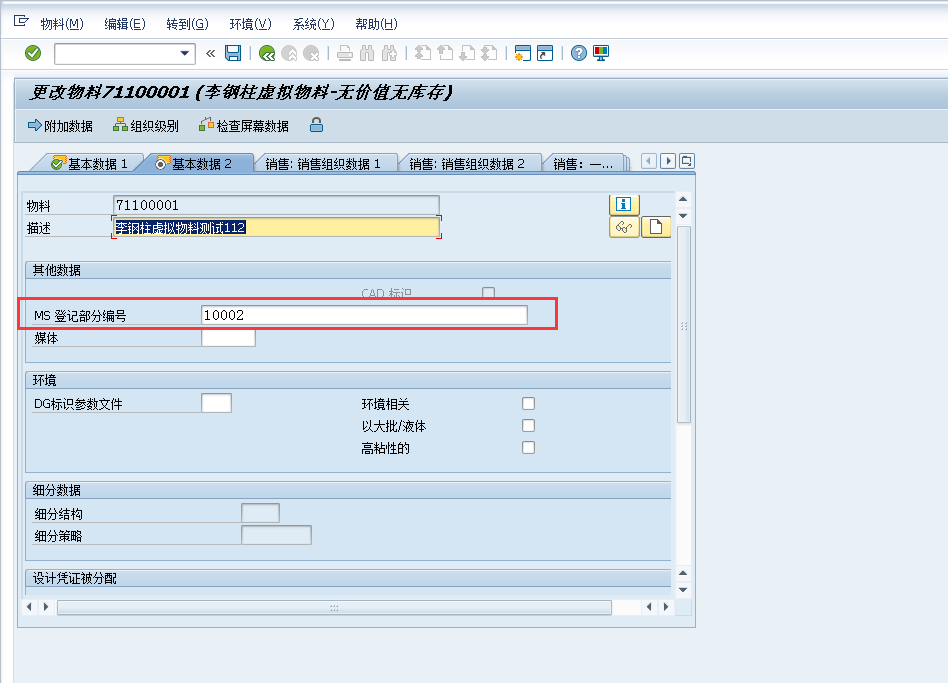This screenshot has width=948, height=683.
Task: Open the tab overview list button beside the tabs
Action: (x=686, y=159)
